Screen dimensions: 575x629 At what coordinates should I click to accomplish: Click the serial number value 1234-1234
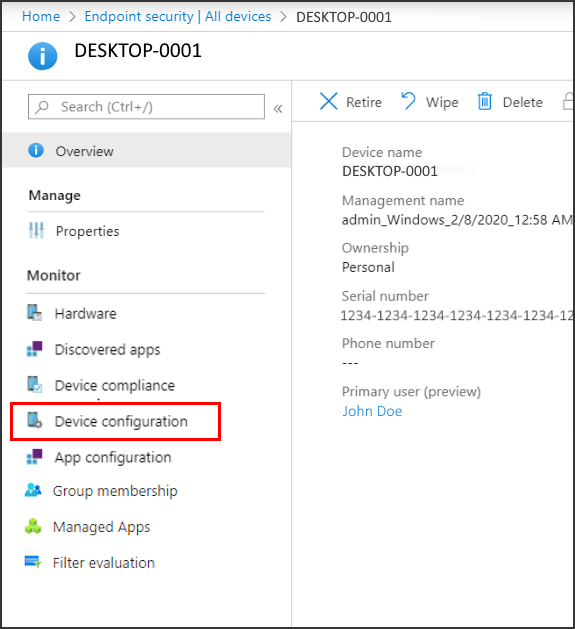click(x=456, y=315)
